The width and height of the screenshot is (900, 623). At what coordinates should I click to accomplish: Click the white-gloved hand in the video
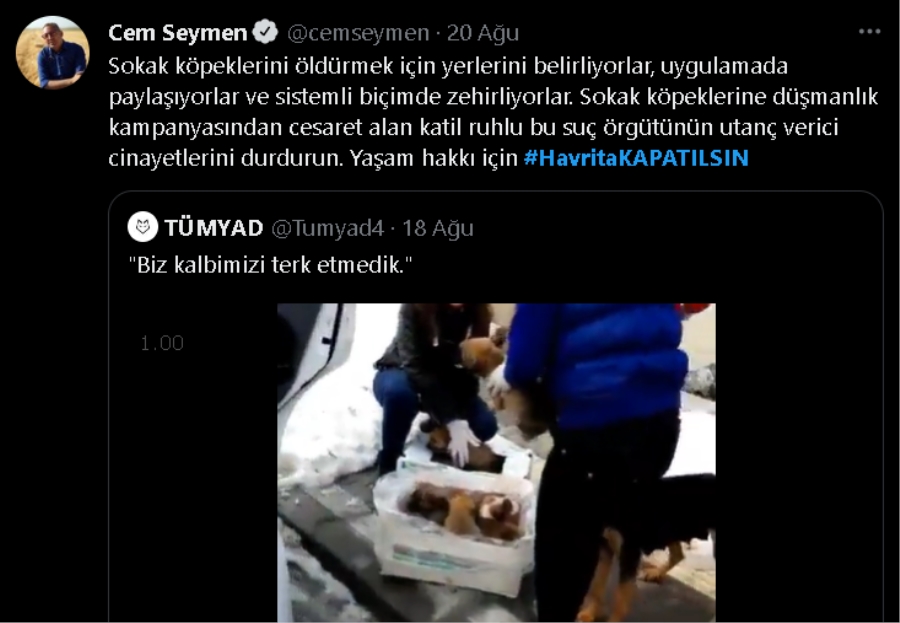(462, 442)
